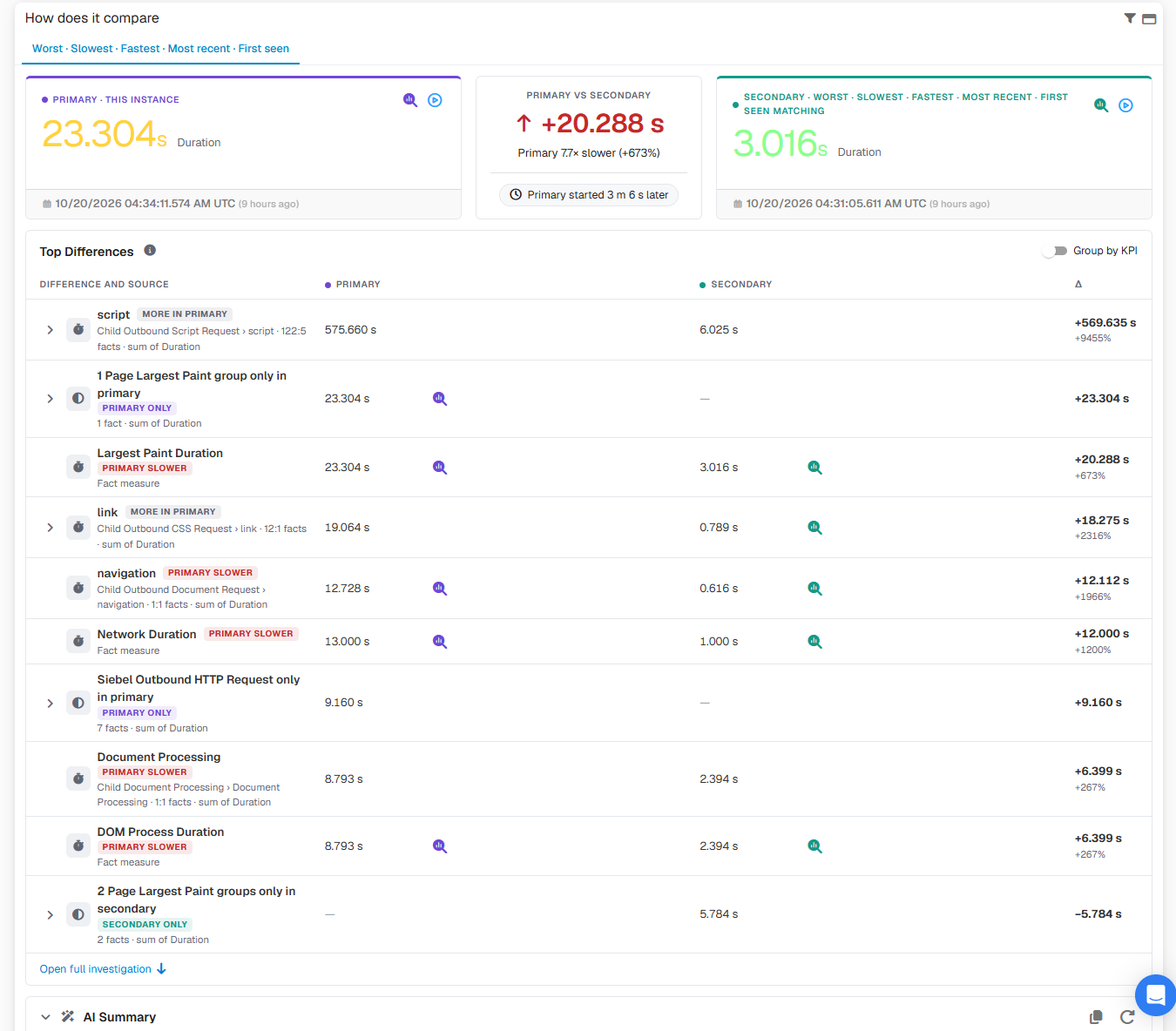The image size is (1176, 1031).
Task: Click the Document Processing row title
Action: [x=159, y=758]
